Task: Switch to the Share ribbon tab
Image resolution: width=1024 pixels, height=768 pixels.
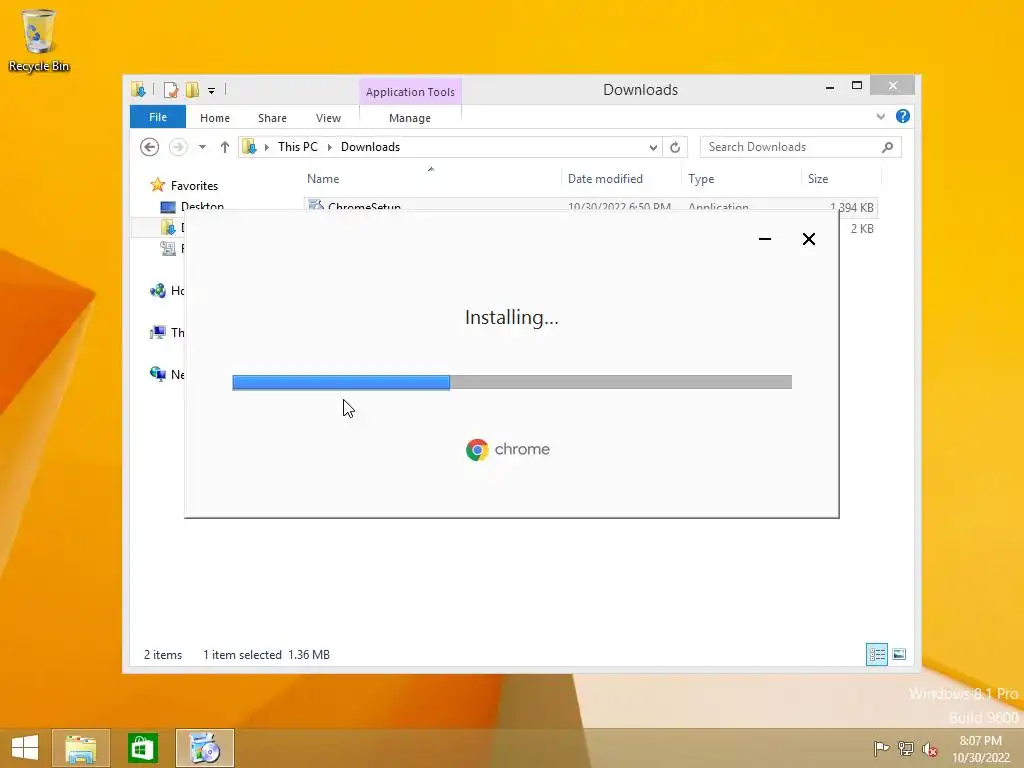Action: (x=272, y=118)
